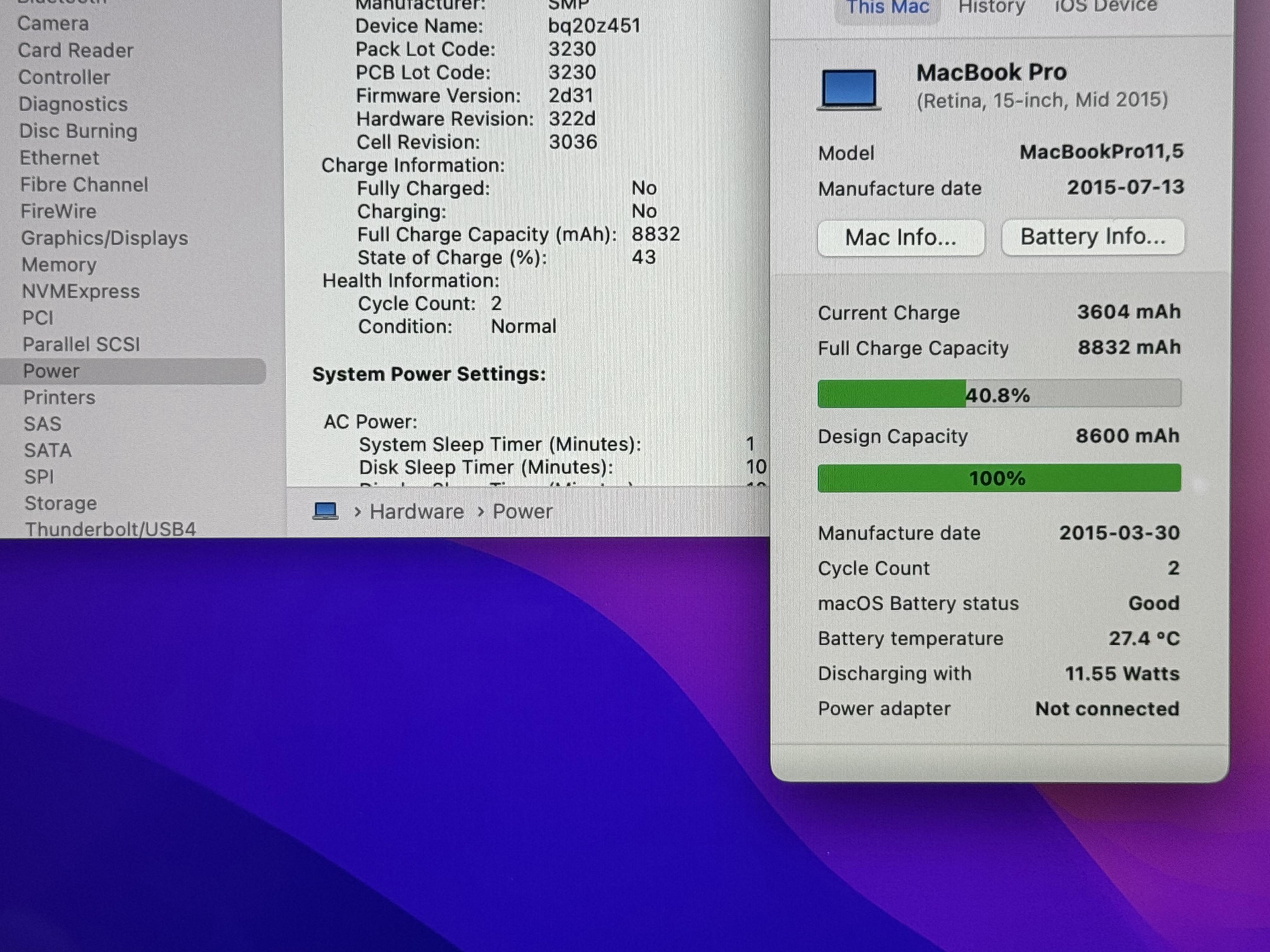The width and height of the screenshot is (1270, 952).
Task: Click the battery manufacture date 2015-03-30
Action: coord(1119,533)
